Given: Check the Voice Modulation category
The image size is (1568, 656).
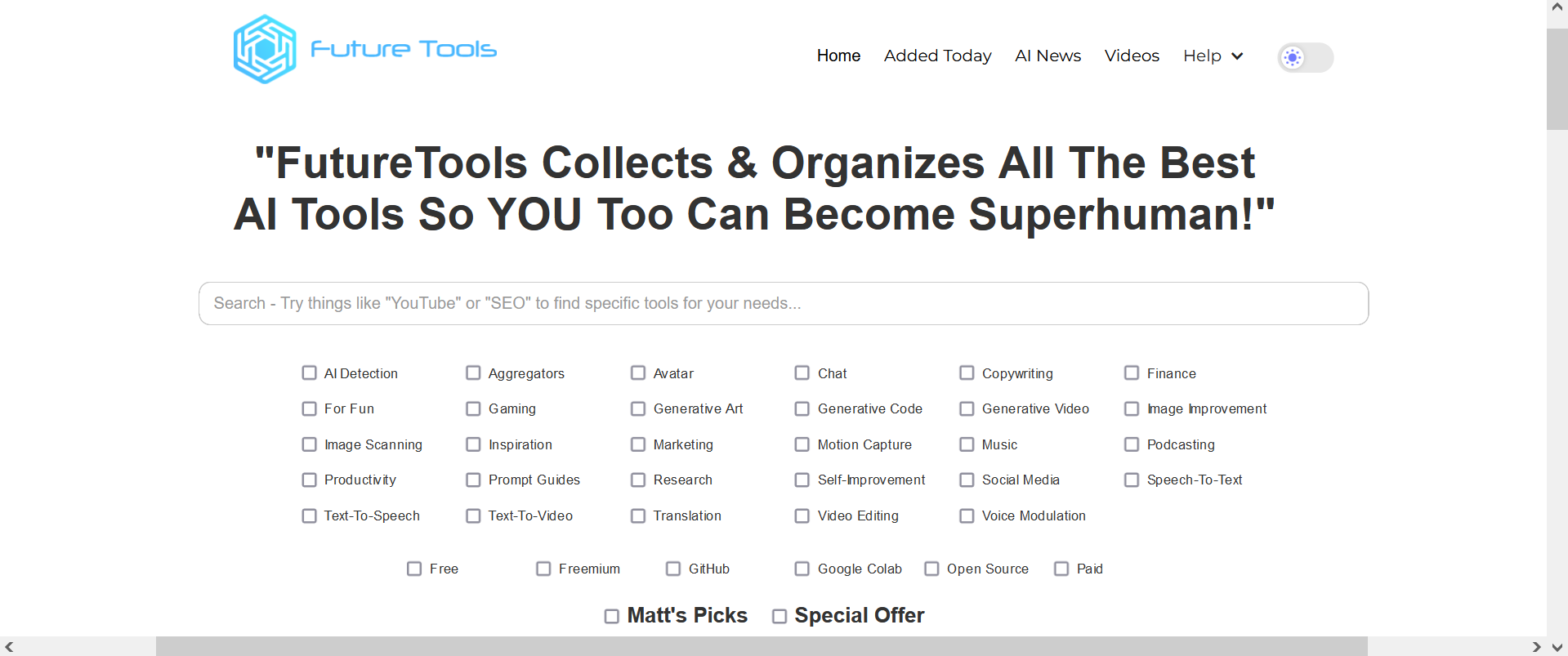Looking at the screenshot, I should pos(967,515).
